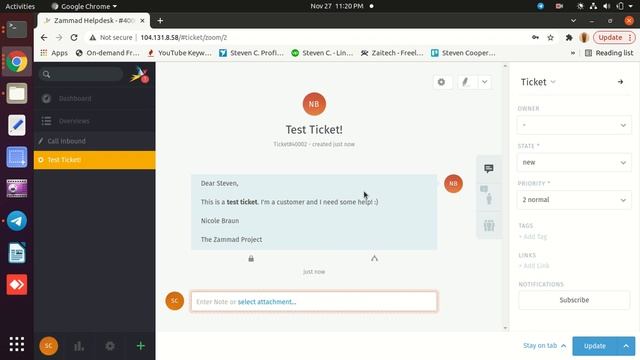Select the Call Inbound task tab
This screenshot has height=360, width=640.
[94, 141]
